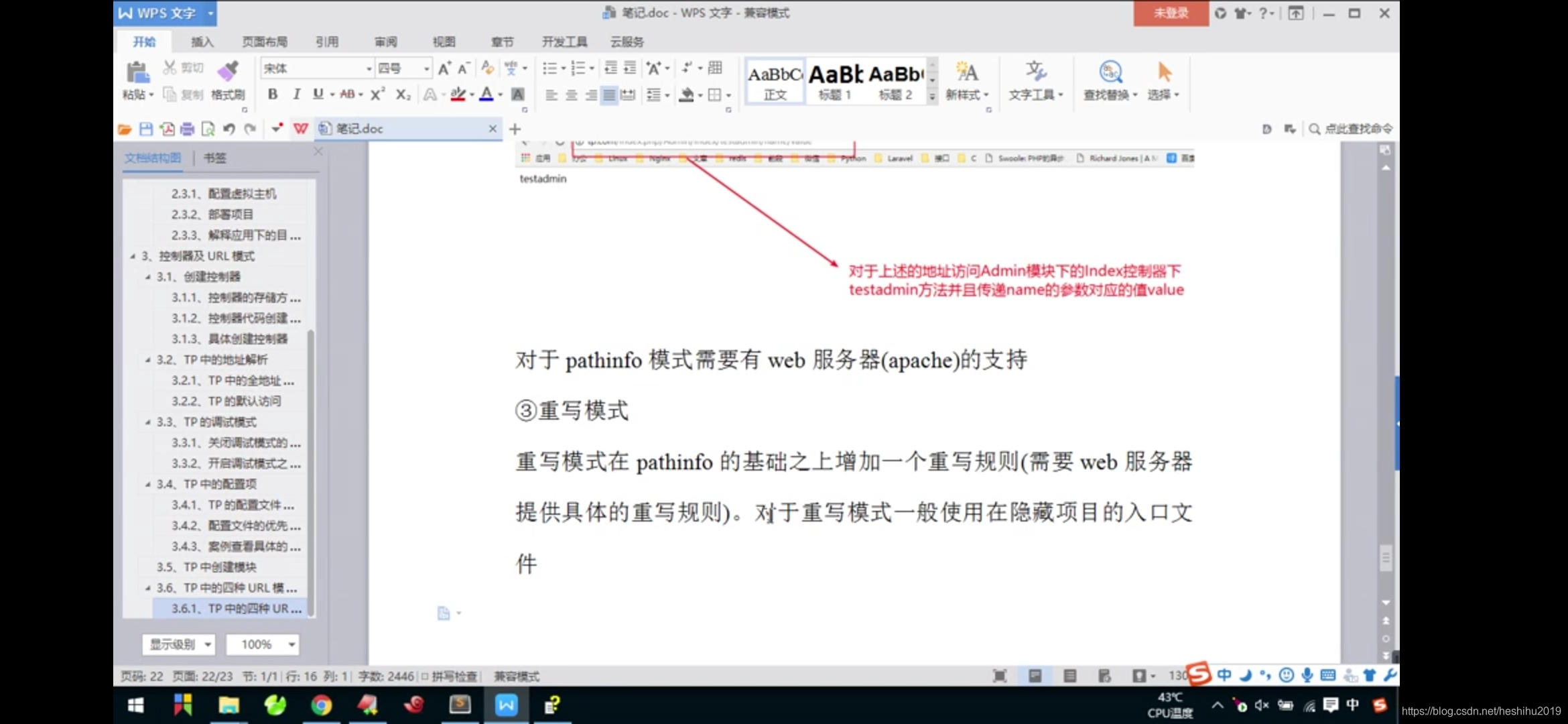Open the 插入 ribbon tab
1568x724 pixels.
[202, 42]
